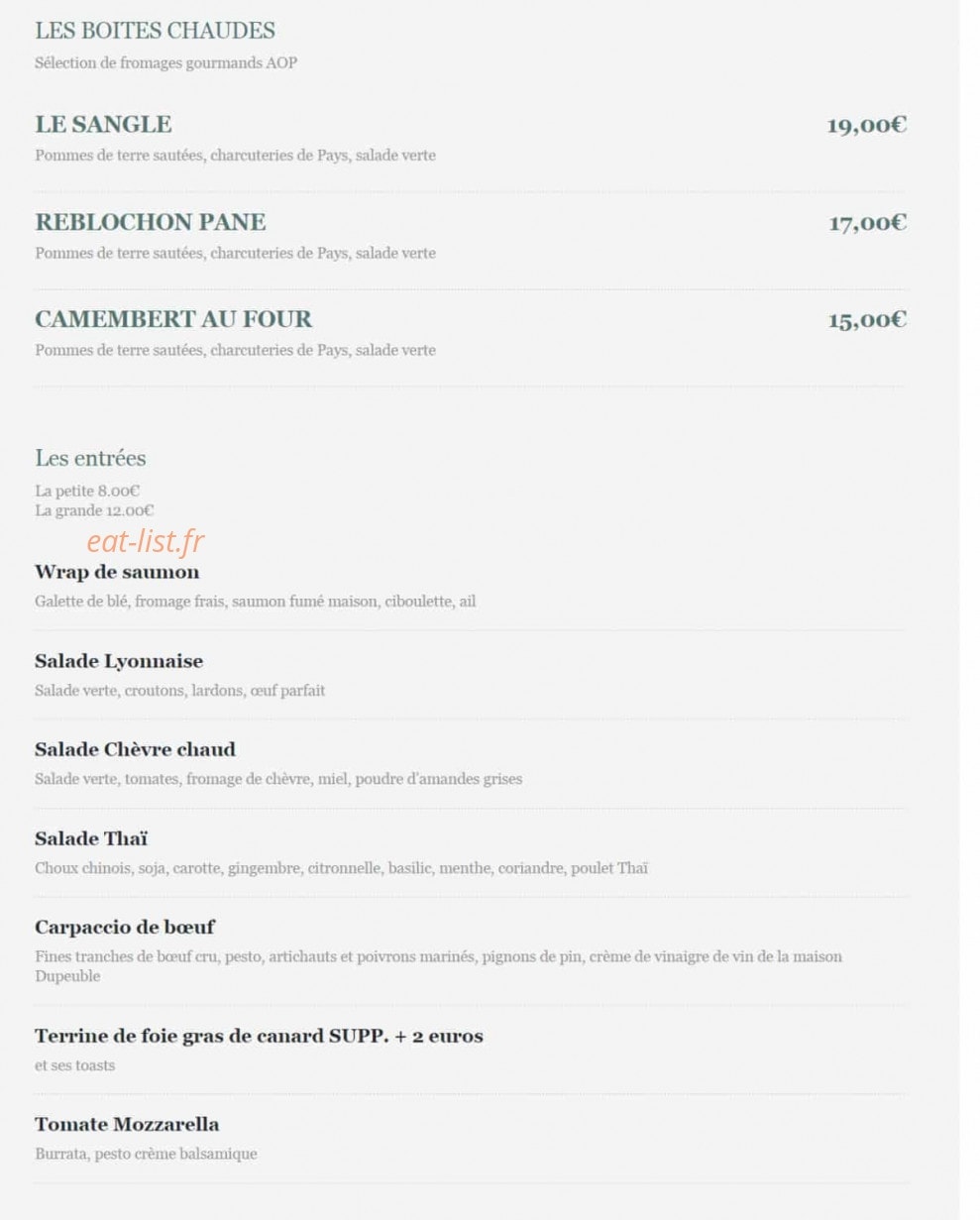Click the La grande 12.00€ text
This screenshot has width=980, height=1220.
click(x=94, y=510)
